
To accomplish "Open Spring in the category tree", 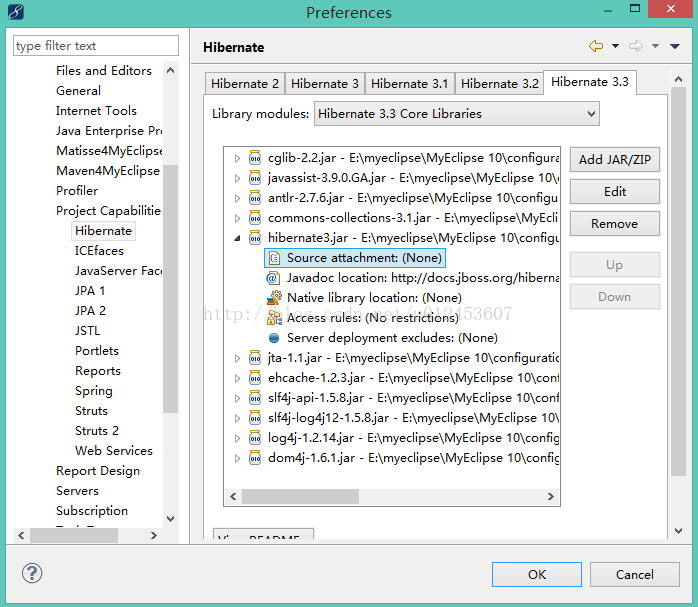I will coord(94,391).
